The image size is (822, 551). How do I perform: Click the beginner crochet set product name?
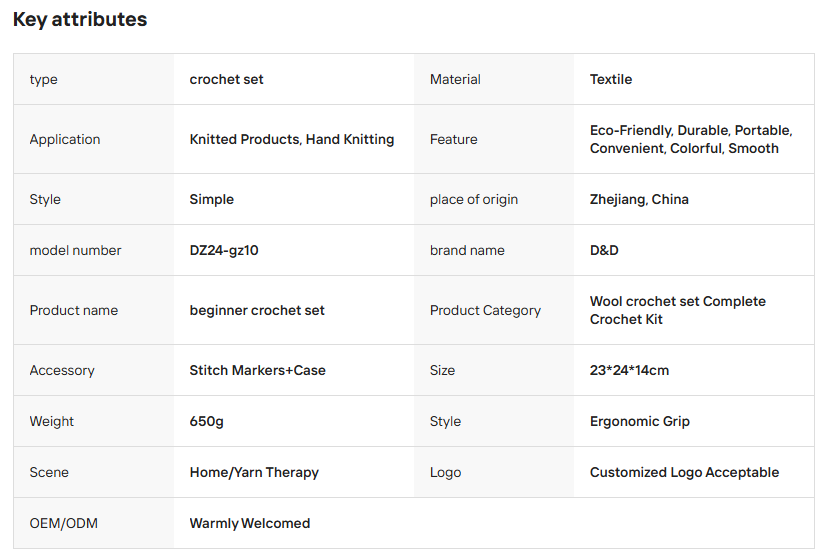257,310
